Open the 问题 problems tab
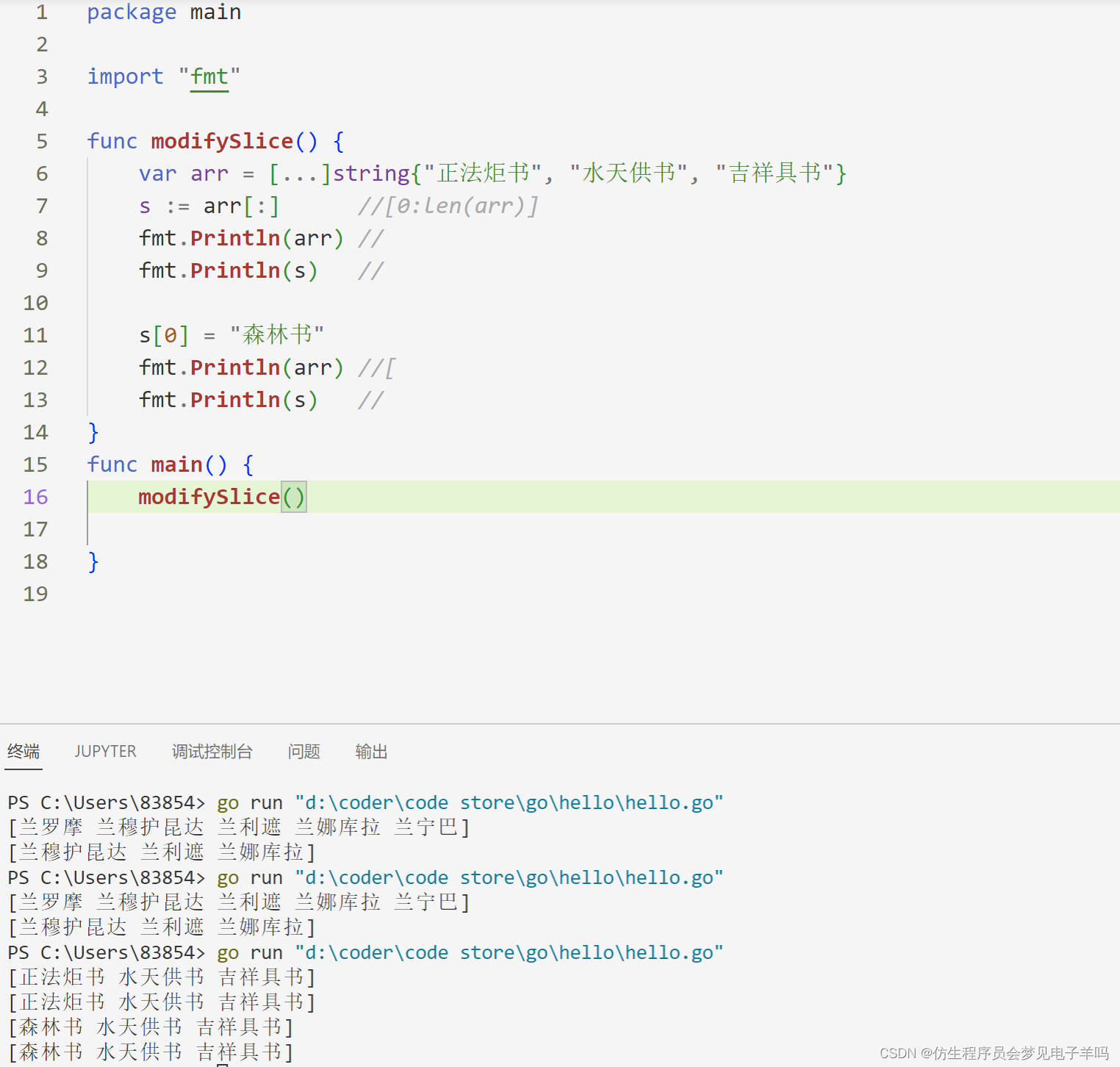The width and height of the screenshot is (1120, 1067). (x=304, y=751)
